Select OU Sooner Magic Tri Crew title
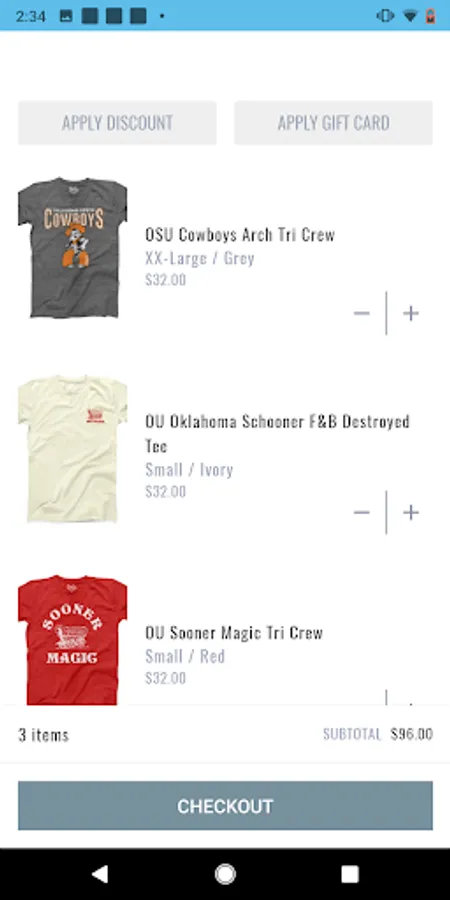The image size is (450, 900). tap(234, 633)
